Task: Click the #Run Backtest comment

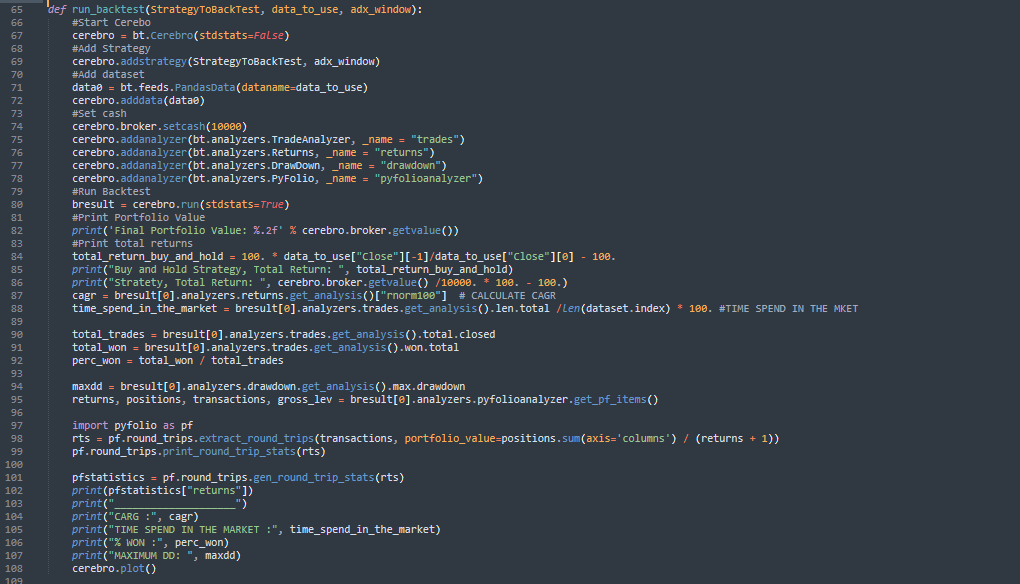Action: [x=111, y=191]
